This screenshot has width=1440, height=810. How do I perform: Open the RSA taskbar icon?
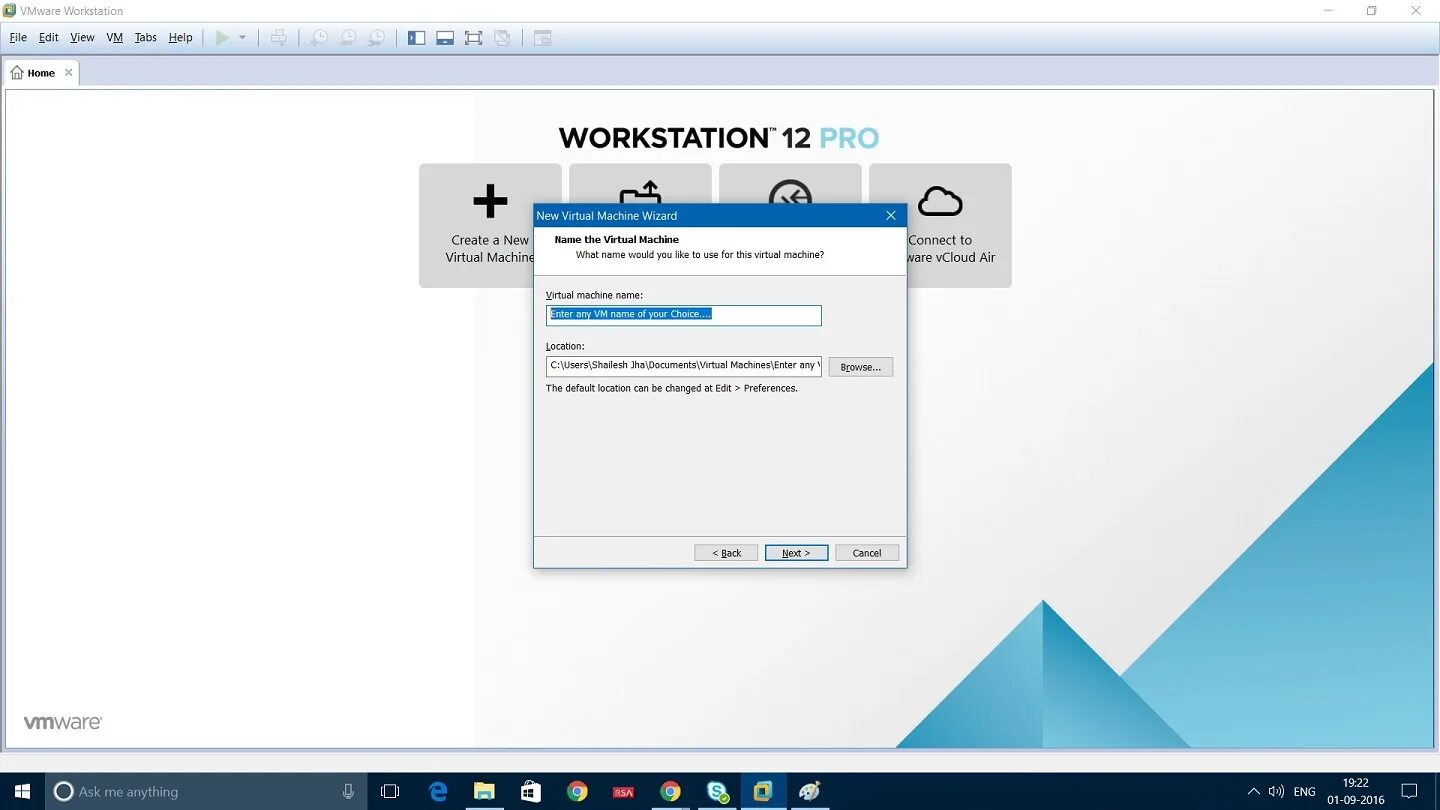[624, 791]
